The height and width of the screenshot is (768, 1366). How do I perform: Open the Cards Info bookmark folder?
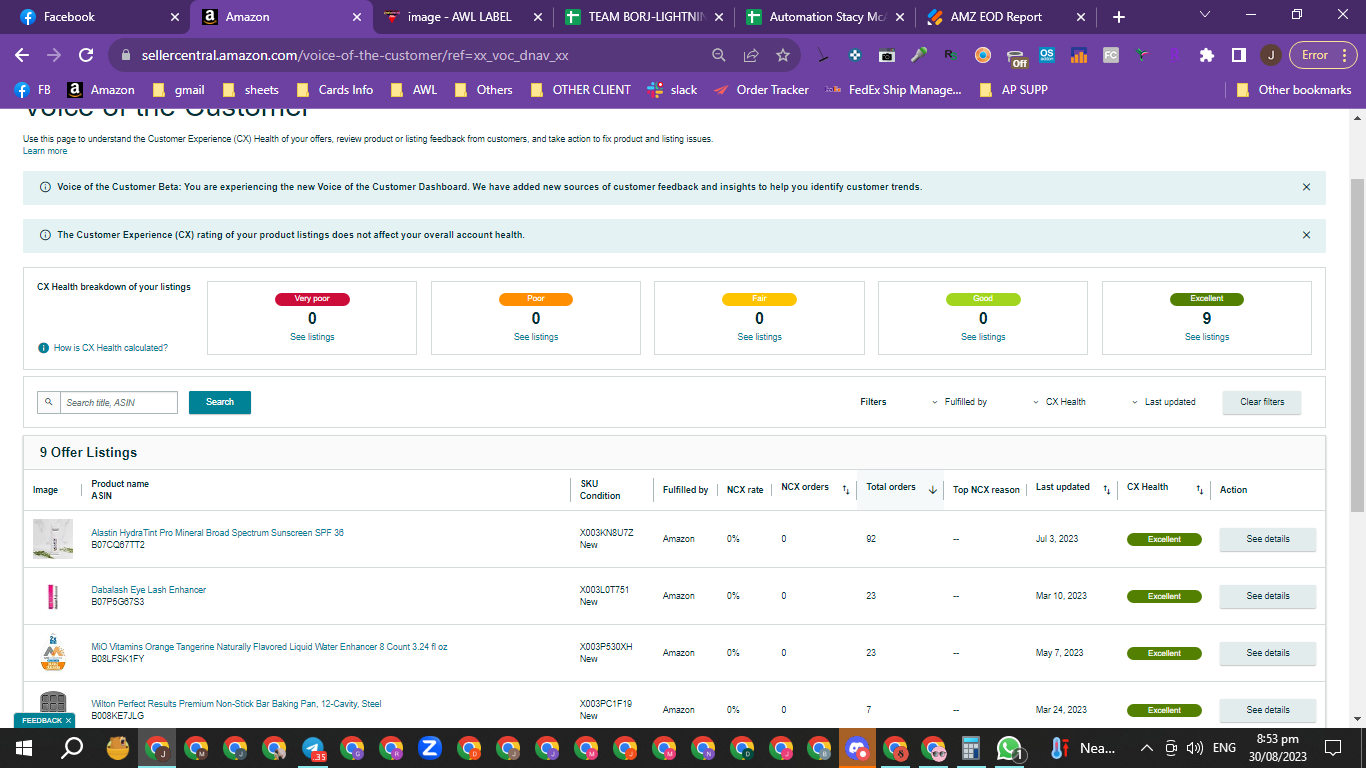334,90
